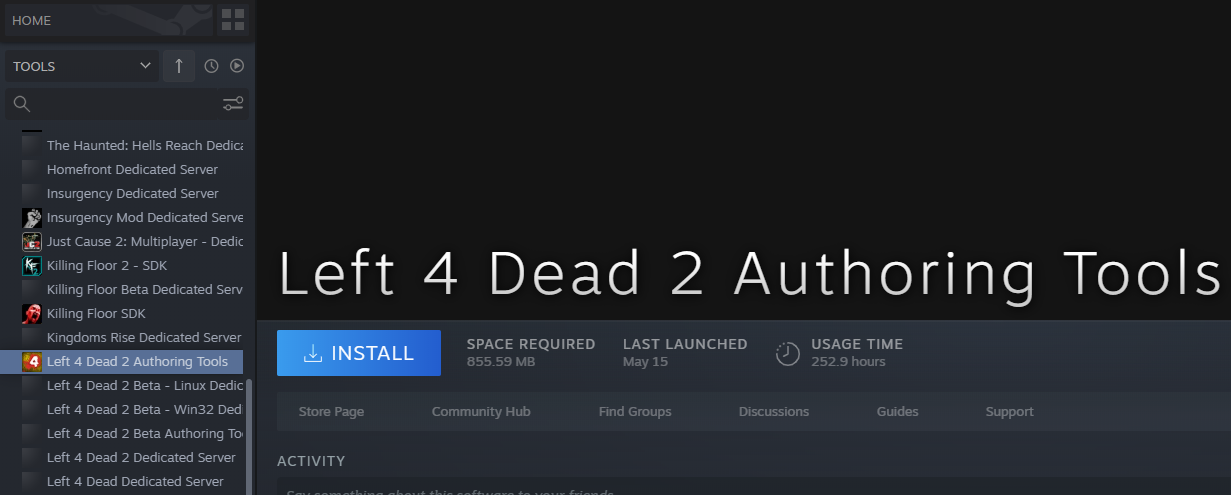Image resolution: width=1231 pixels, height=495 pixels.
Task: Click the Left 4 Dead 2 Authoring Tools title
Action: click(x=749, y=272)
